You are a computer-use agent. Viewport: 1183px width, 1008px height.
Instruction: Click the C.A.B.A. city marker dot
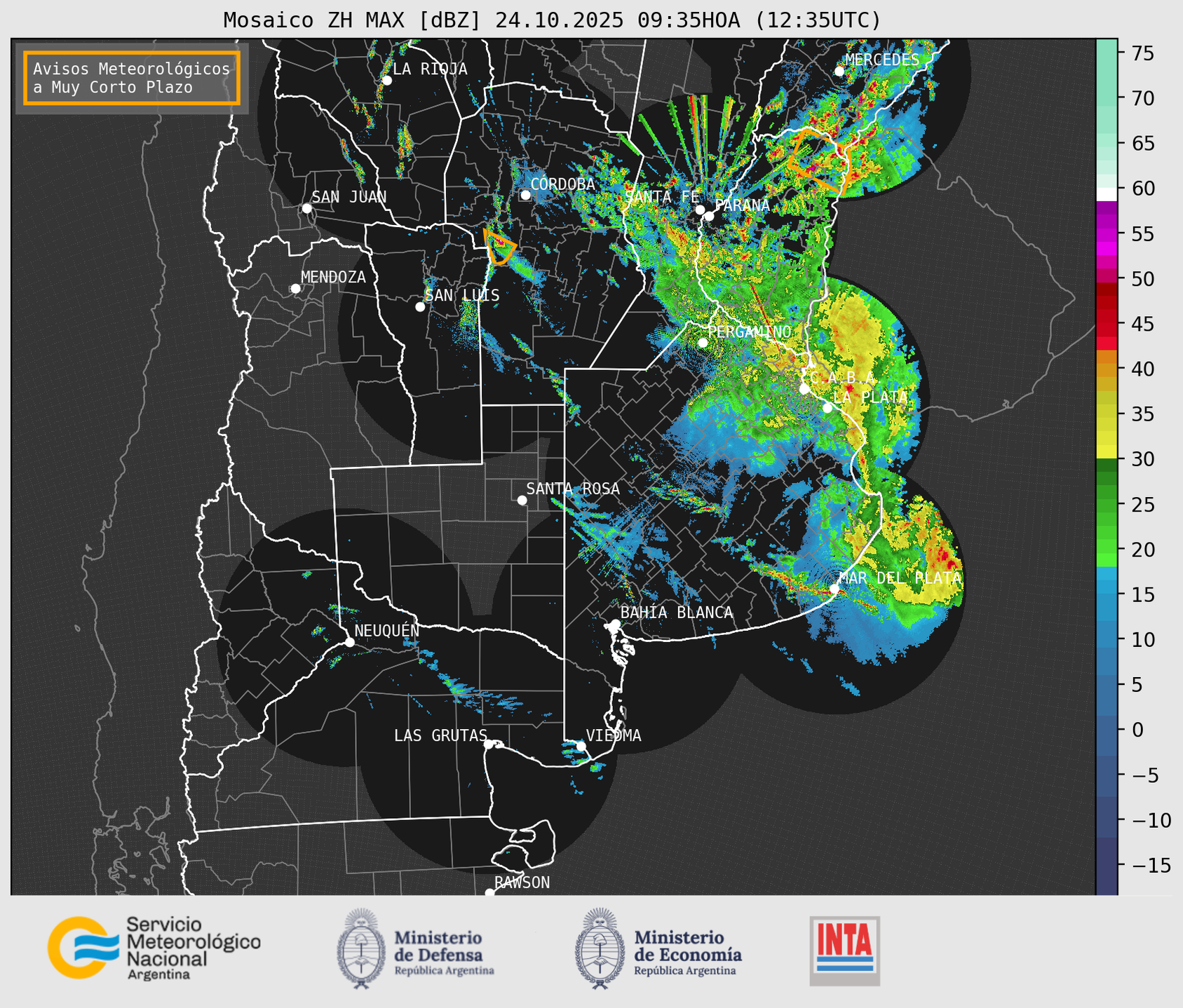(x=804, y=389)
